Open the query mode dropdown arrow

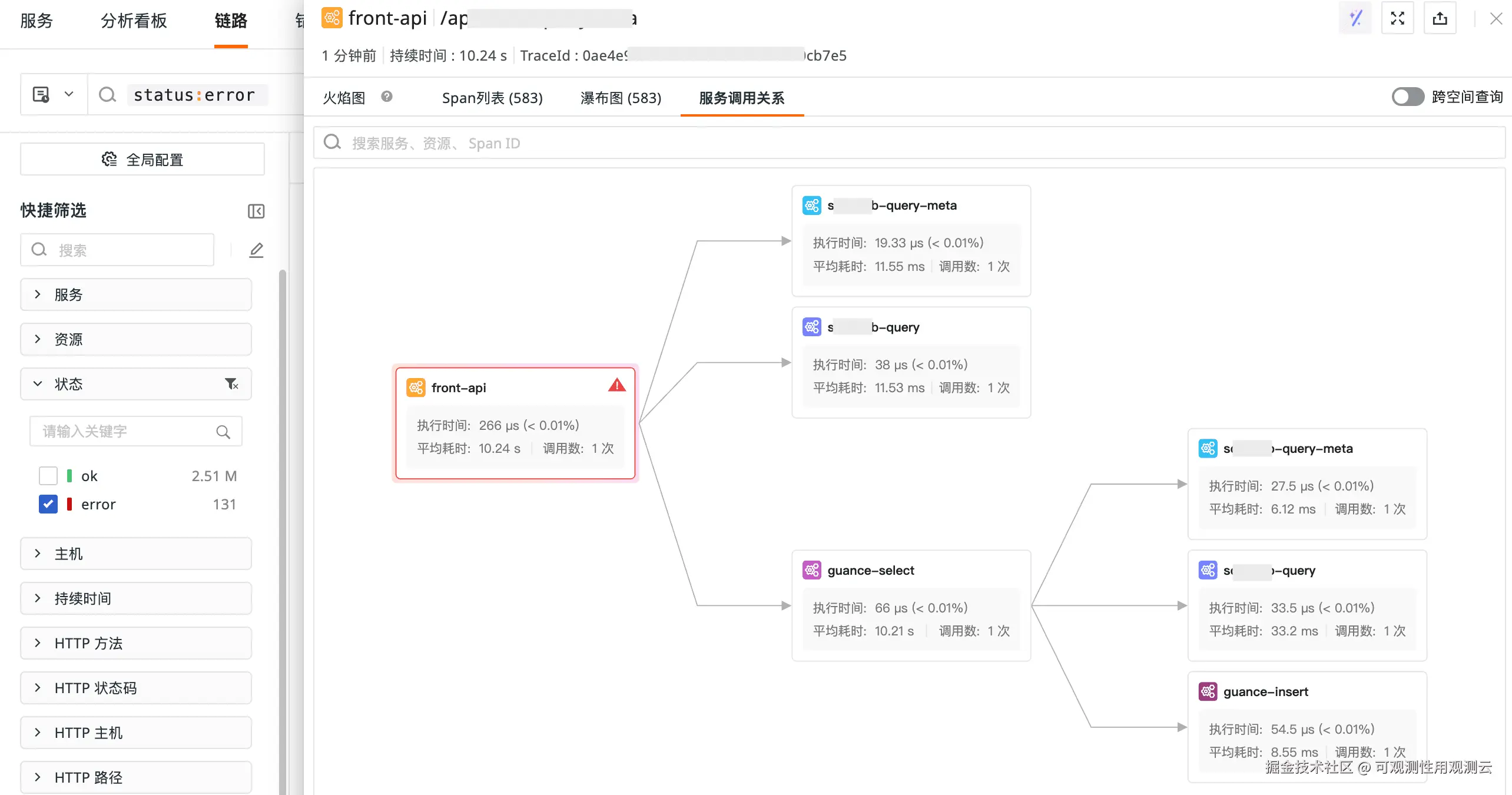pos(69,94)
